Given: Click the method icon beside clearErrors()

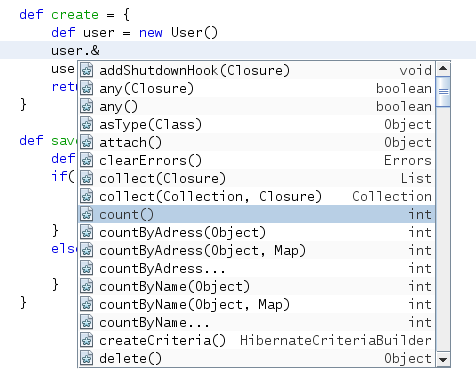Looking at the screenshot, I should click(x=87, y=160).
